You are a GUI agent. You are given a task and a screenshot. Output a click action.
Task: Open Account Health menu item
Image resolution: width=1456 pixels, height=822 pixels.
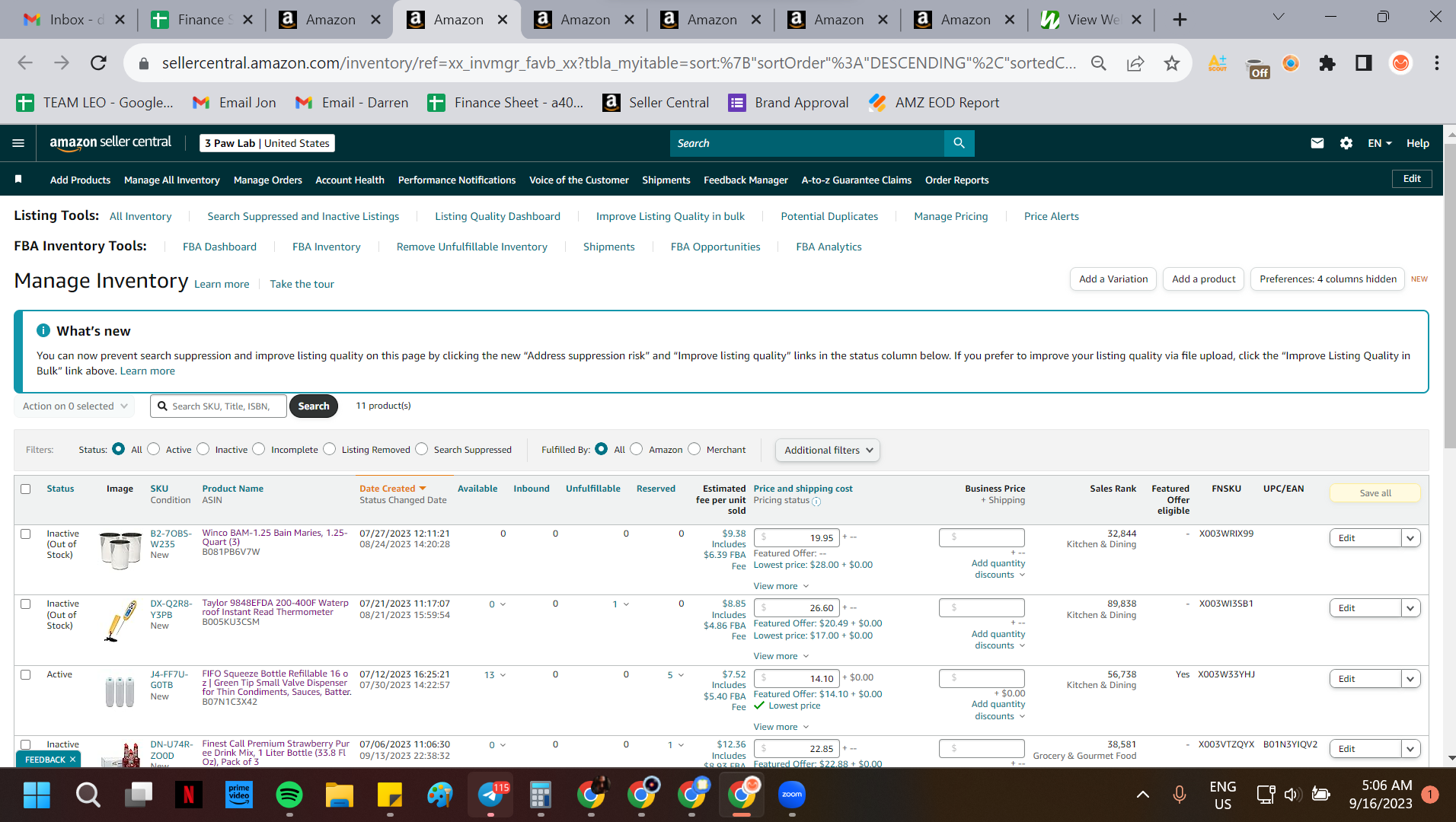pyautogui.click(x=350, y=180)
